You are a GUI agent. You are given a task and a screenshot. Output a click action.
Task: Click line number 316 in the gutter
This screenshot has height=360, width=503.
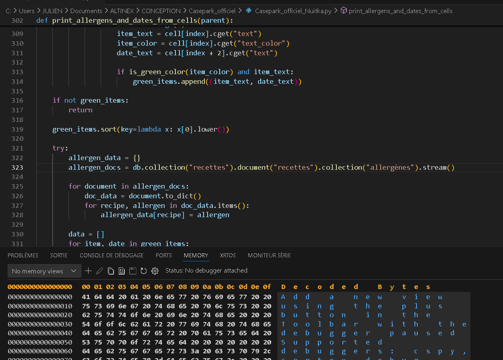(x=17, y=100)
